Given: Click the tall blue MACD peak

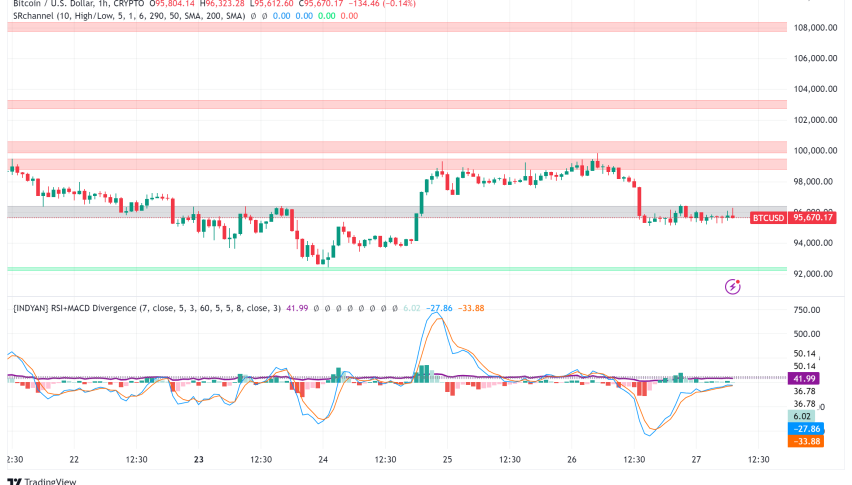Looking at the screenshot, I should 435,313.
